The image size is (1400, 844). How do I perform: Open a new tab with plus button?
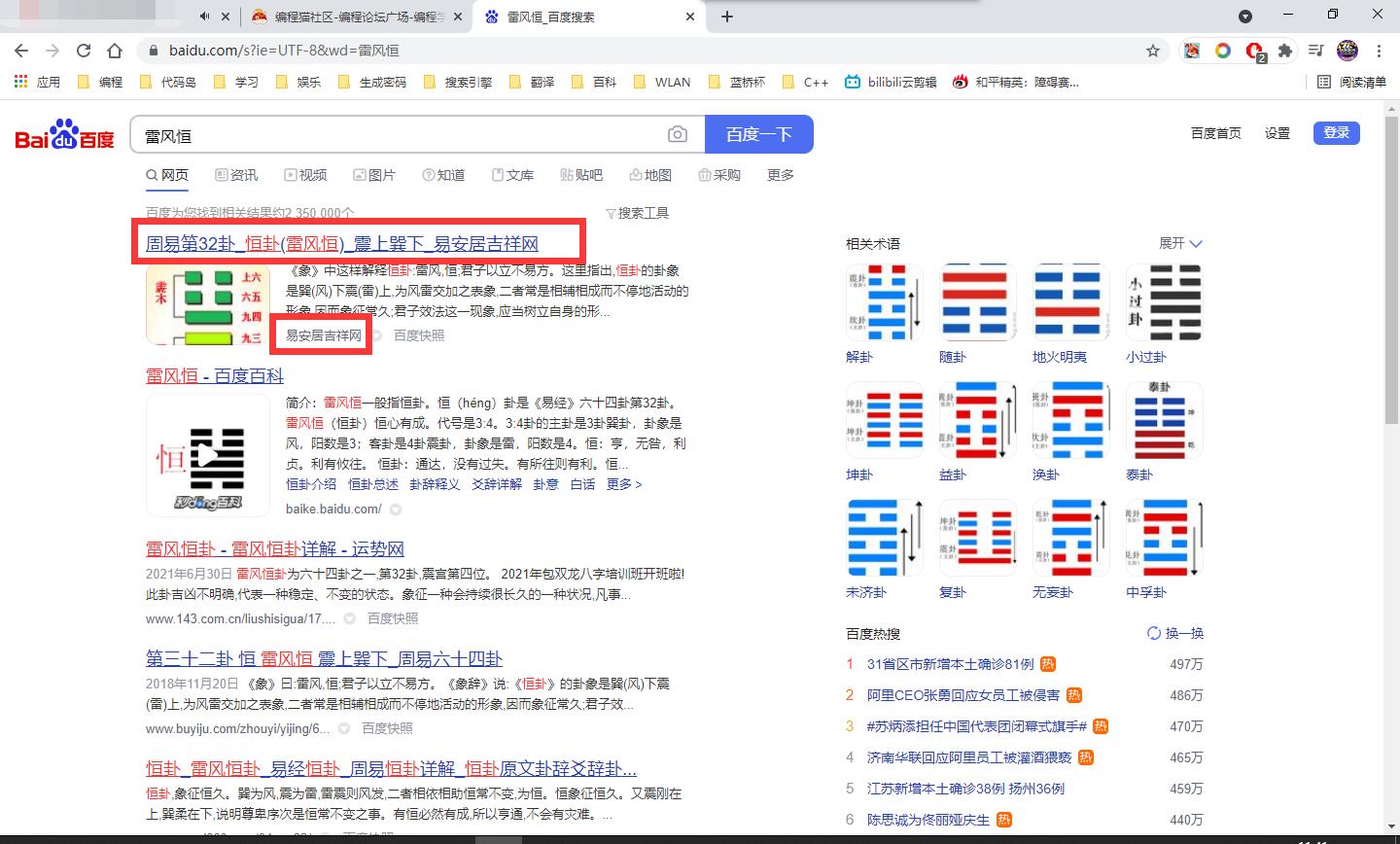tap(727, 17)
